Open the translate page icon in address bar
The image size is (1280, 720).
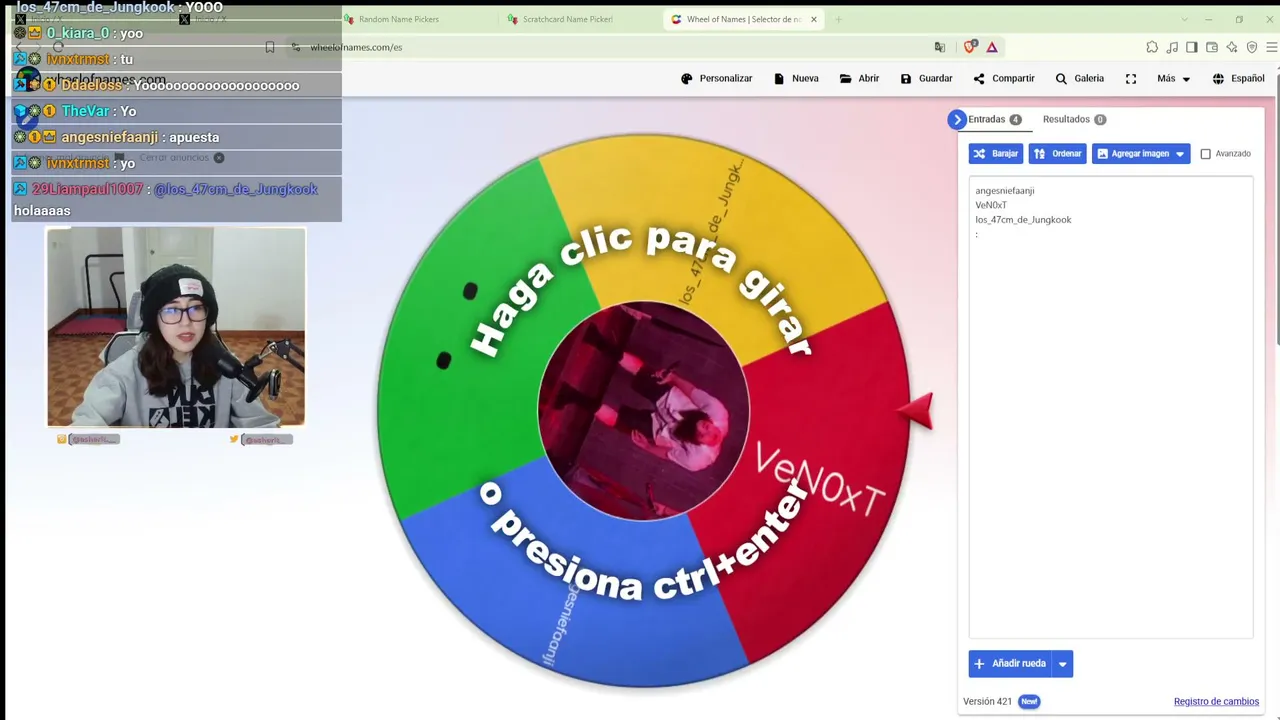pos(939,47)
